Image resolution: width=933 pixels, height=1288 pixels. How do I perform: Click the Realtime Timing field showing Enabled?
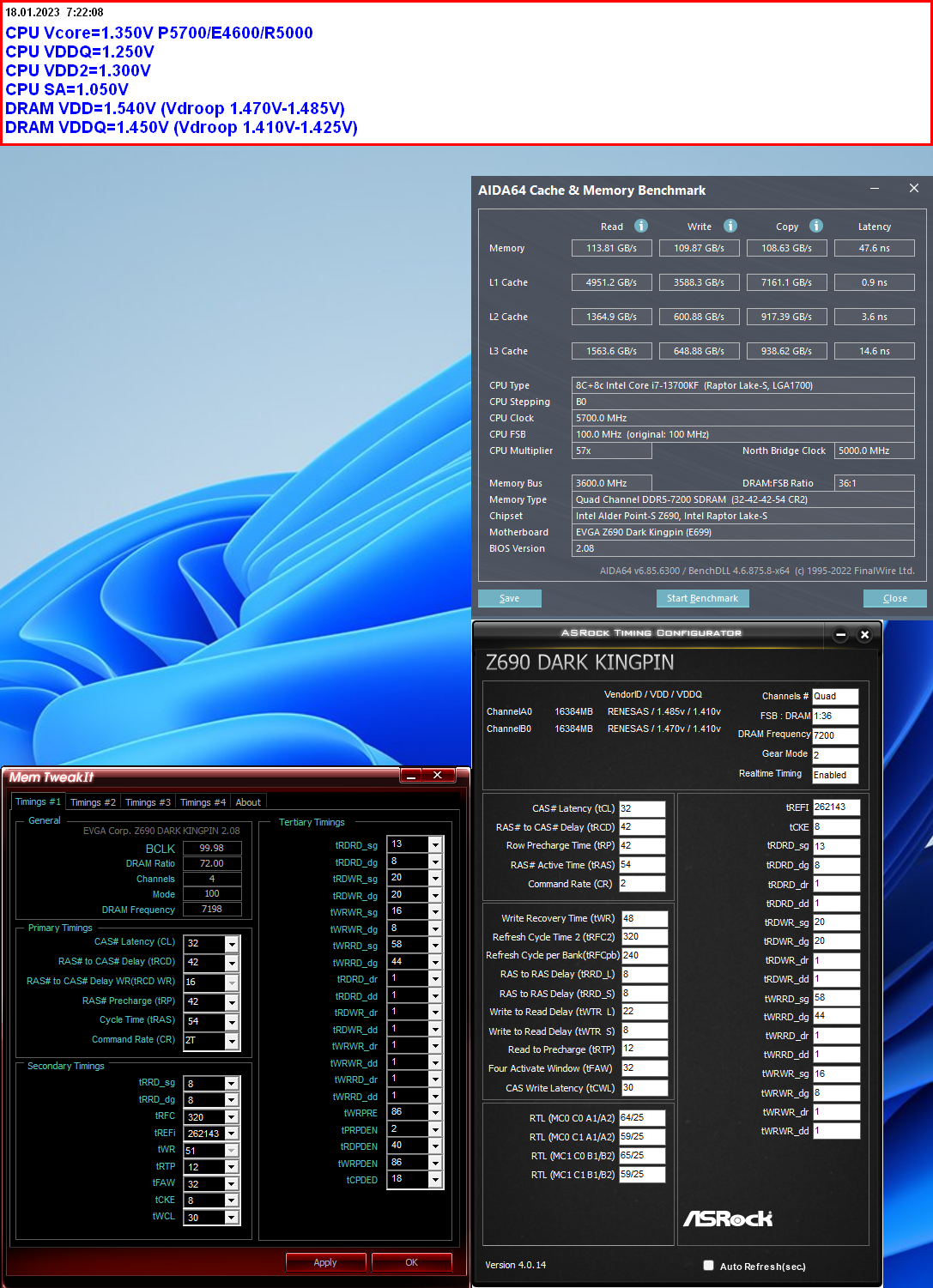click(835, 775)
